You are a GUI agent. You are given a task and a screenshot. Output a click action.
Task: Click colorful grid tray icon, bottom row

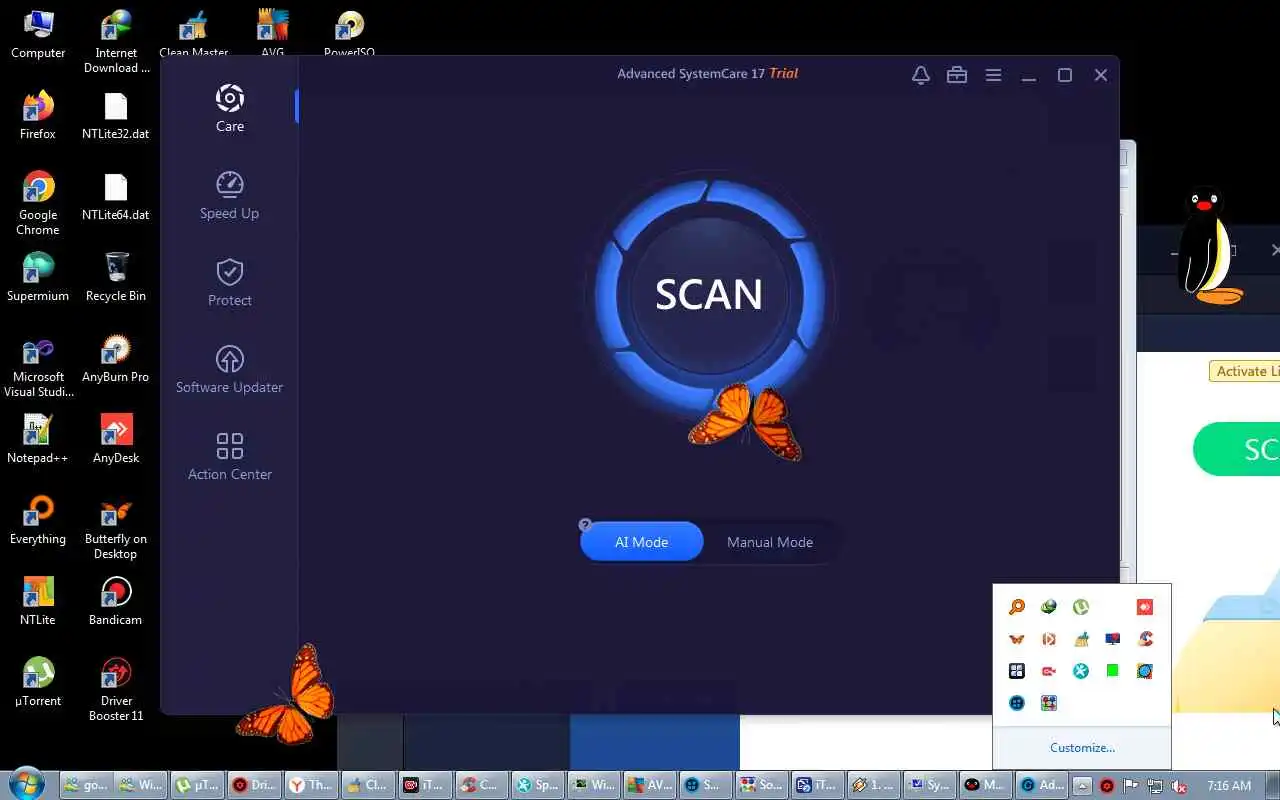click(x=1049, y=703)
